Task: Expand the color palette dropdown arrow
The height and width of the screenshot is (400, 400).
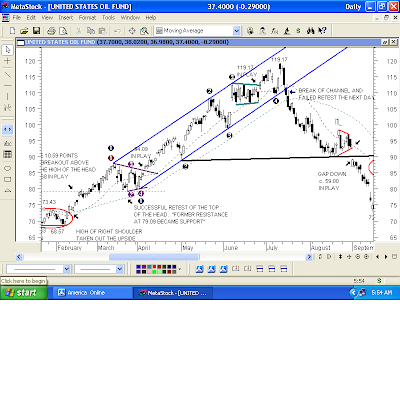Action: [x=180, y=269]
